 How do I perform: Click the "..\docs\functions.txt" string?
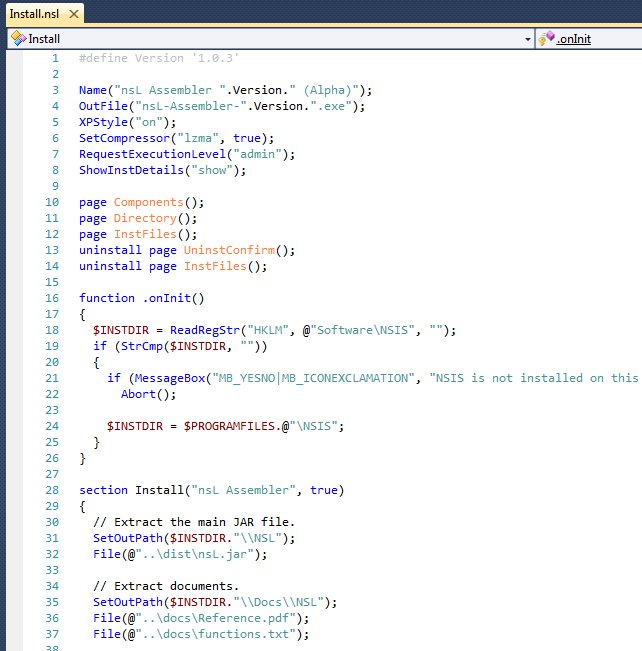click(216, 634)
